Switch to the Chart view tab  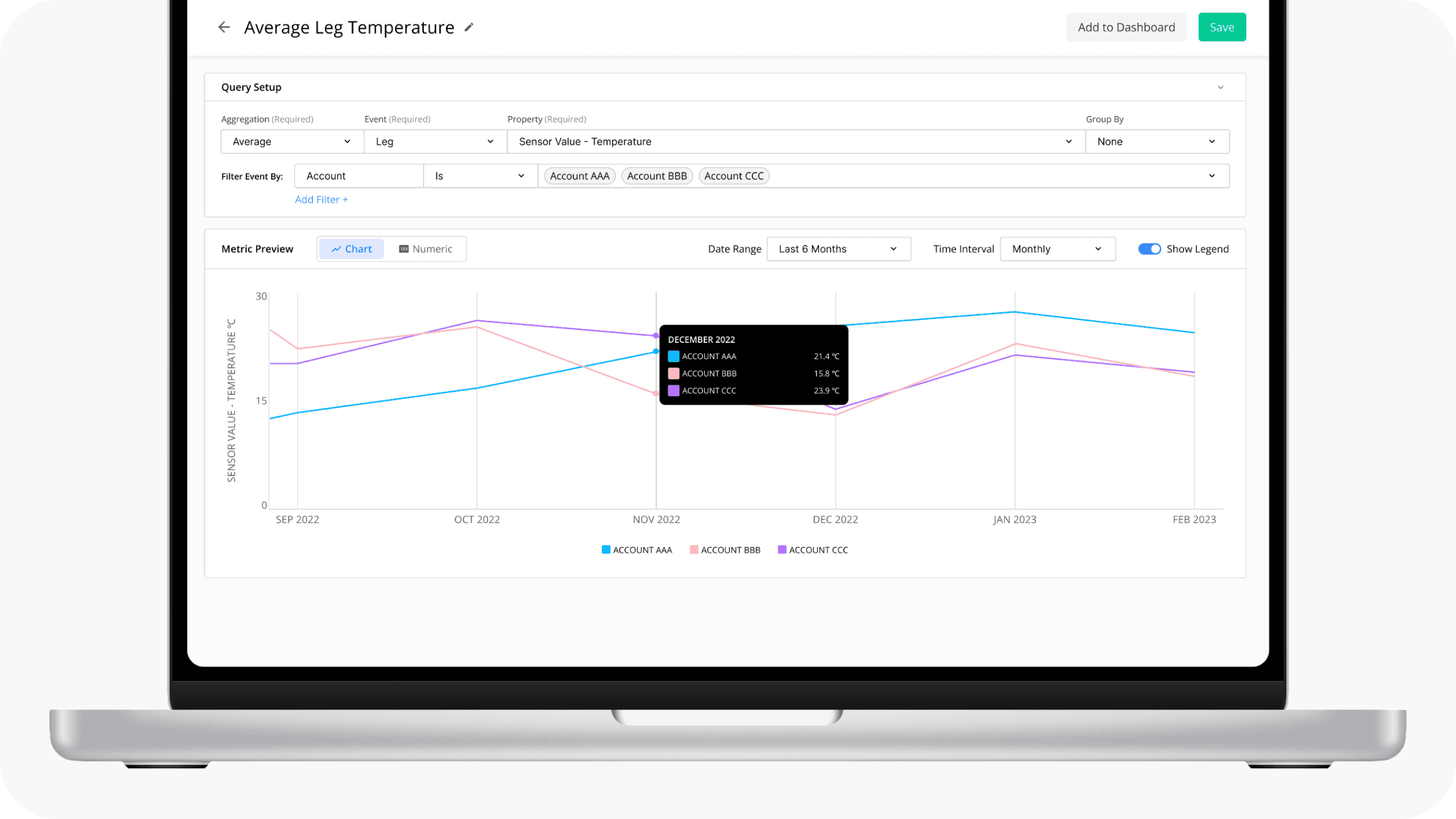(351, 249)
